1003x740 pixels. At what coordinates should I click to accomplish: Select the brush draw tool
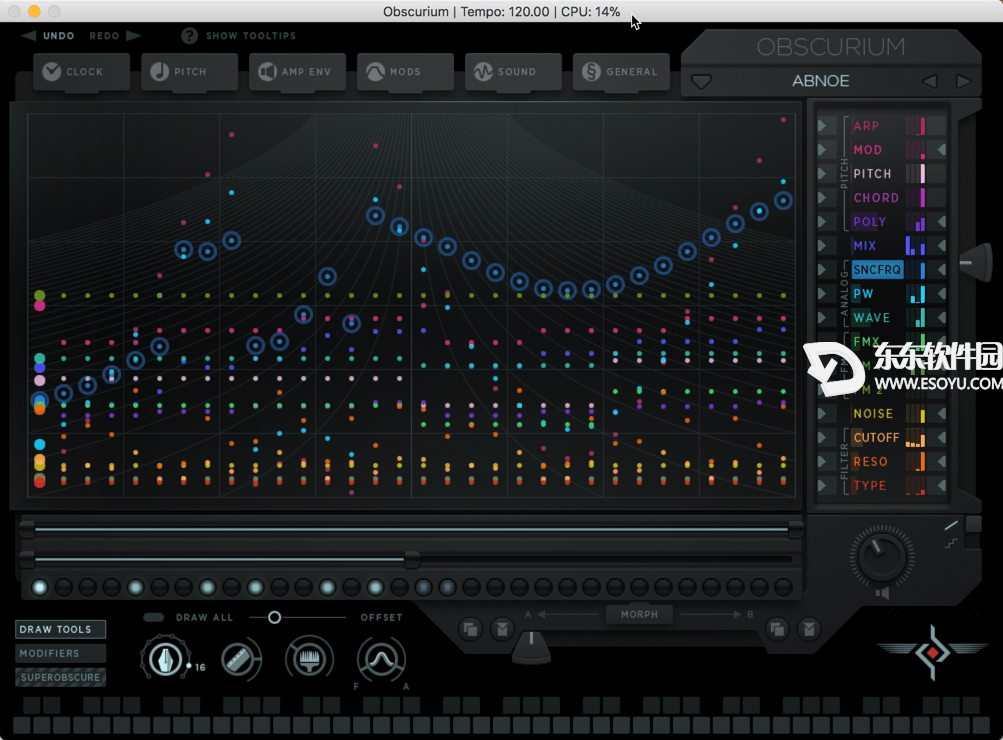(310, 659)
